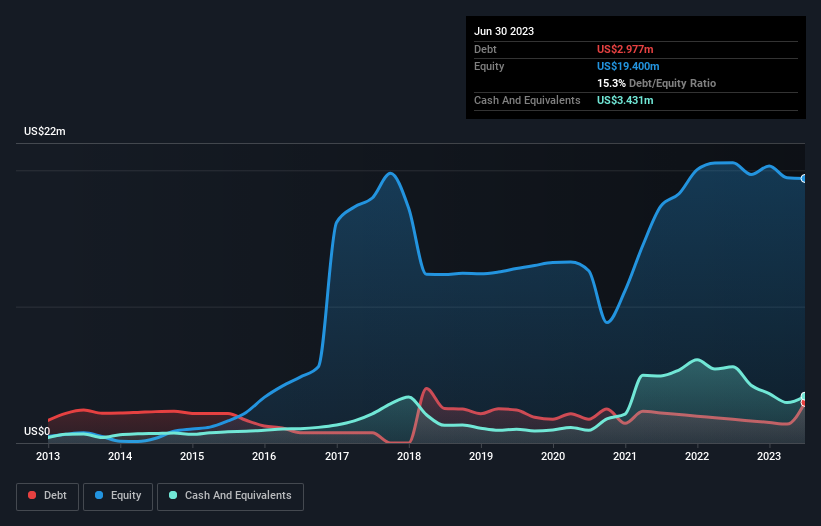
Task: Click the US$2.977m debt value
Action: click(625, 49)
